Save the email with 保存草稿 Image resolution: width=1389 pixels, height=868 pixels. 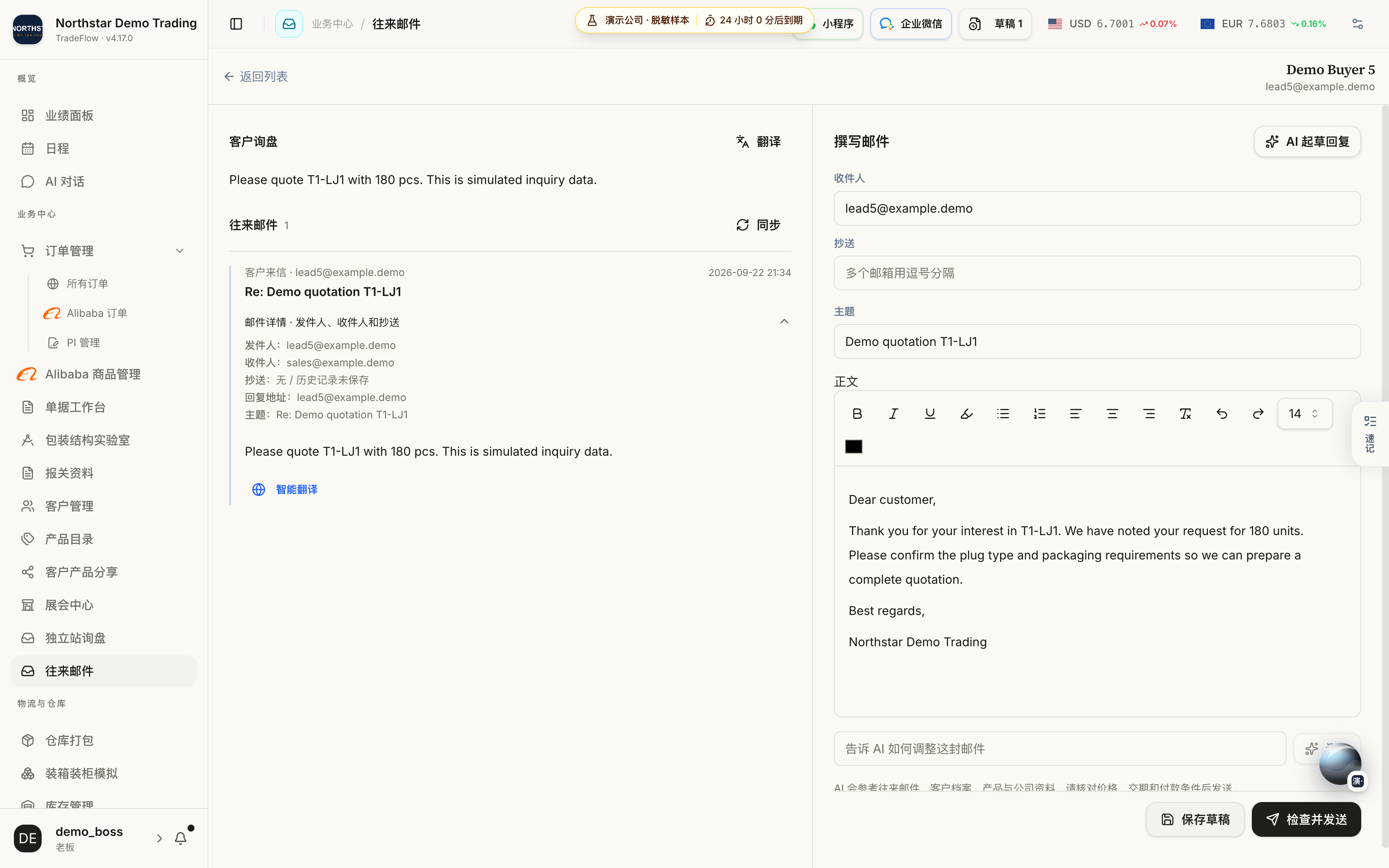(x=1195, y=819)
